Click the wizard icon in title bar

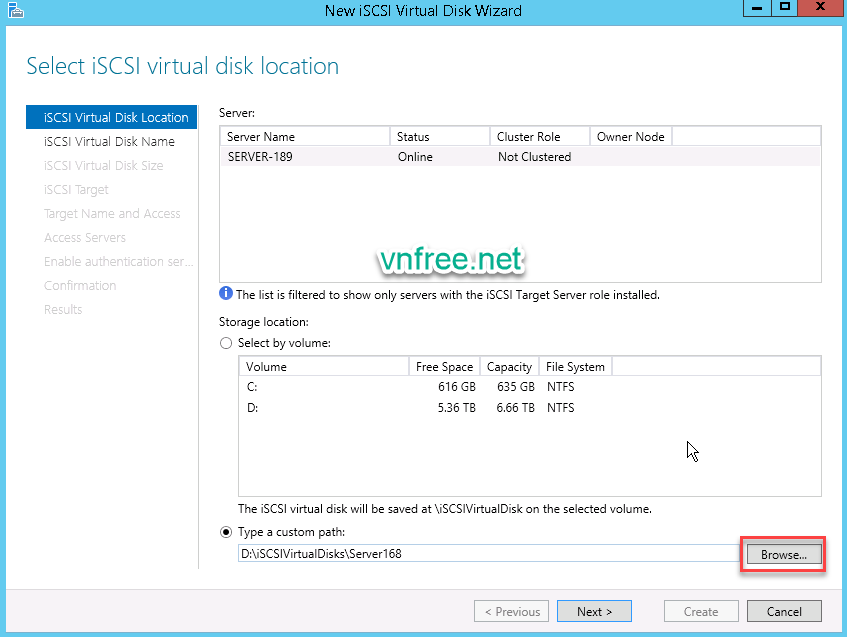pos(14,10)
